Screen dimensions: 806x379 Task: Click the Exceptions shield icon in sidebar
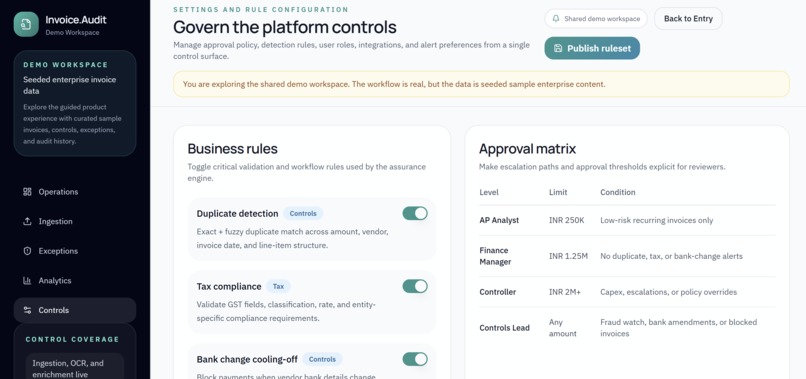(x=27, y=251)
